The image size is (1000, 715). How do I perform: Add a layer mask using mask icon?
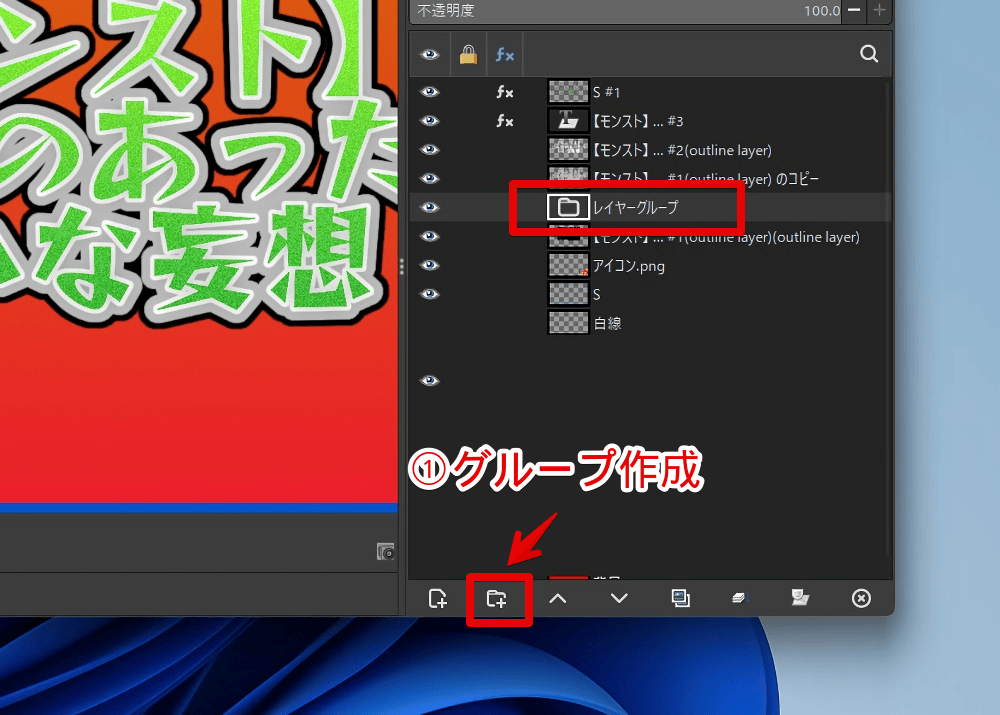[x=799, y=598]
